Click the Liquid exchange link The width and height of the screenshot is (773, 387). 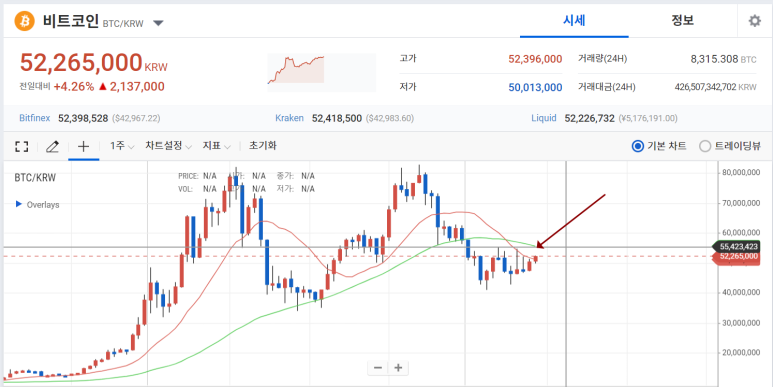click(544, 118)
